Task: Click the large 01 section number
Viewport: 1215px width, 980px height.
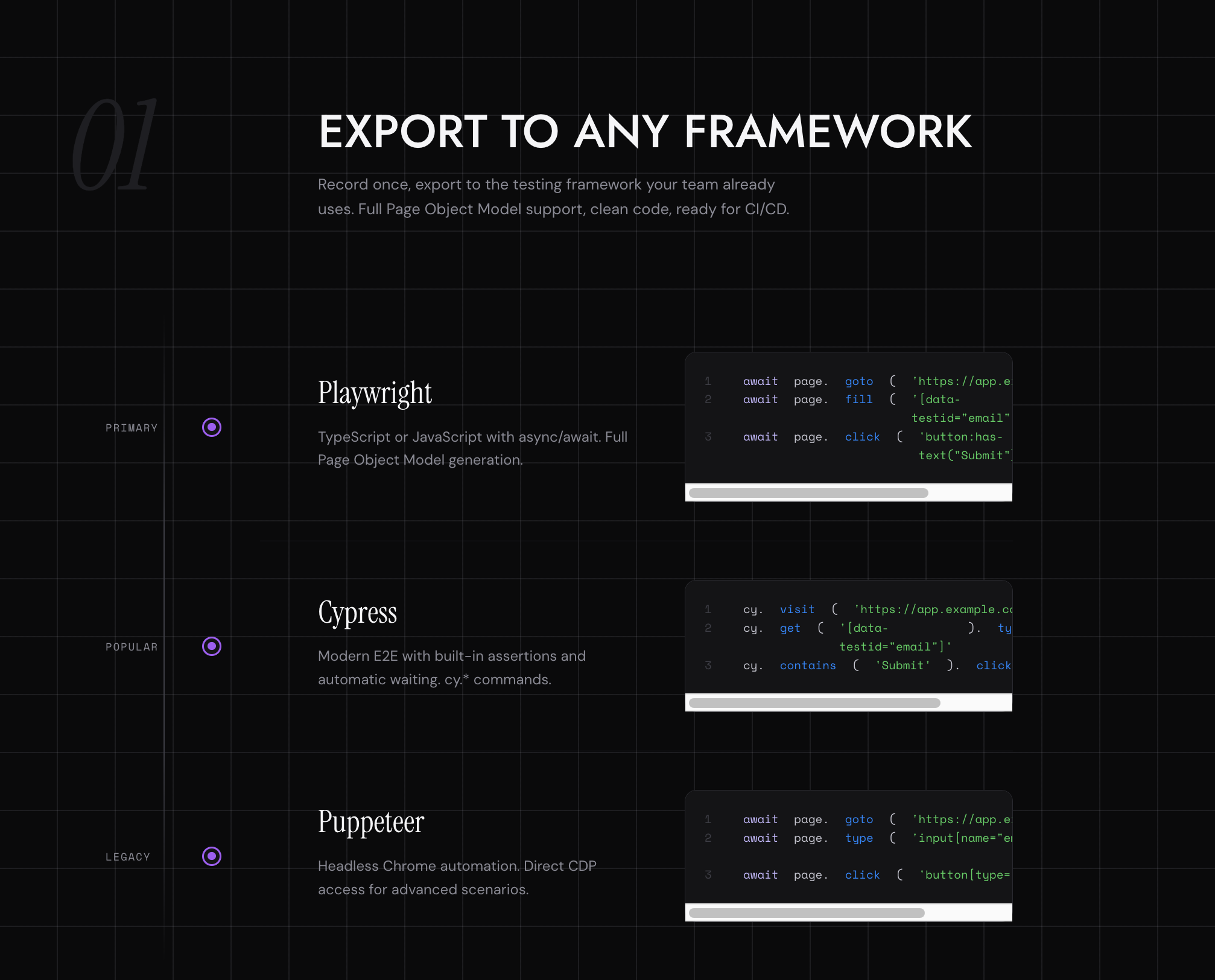Action: click(115, 145)
